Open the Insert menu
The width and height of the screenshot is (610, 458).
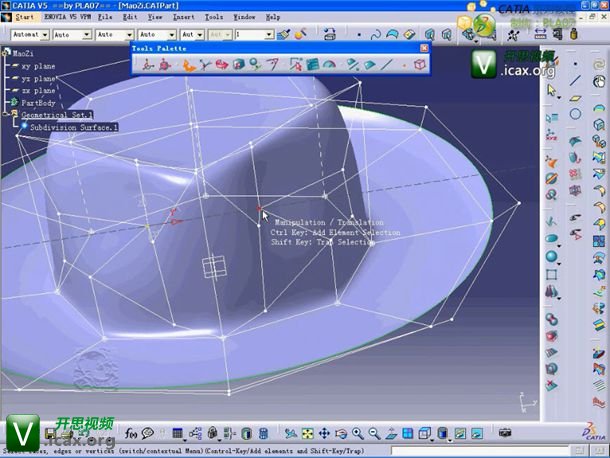coord(185,18)
